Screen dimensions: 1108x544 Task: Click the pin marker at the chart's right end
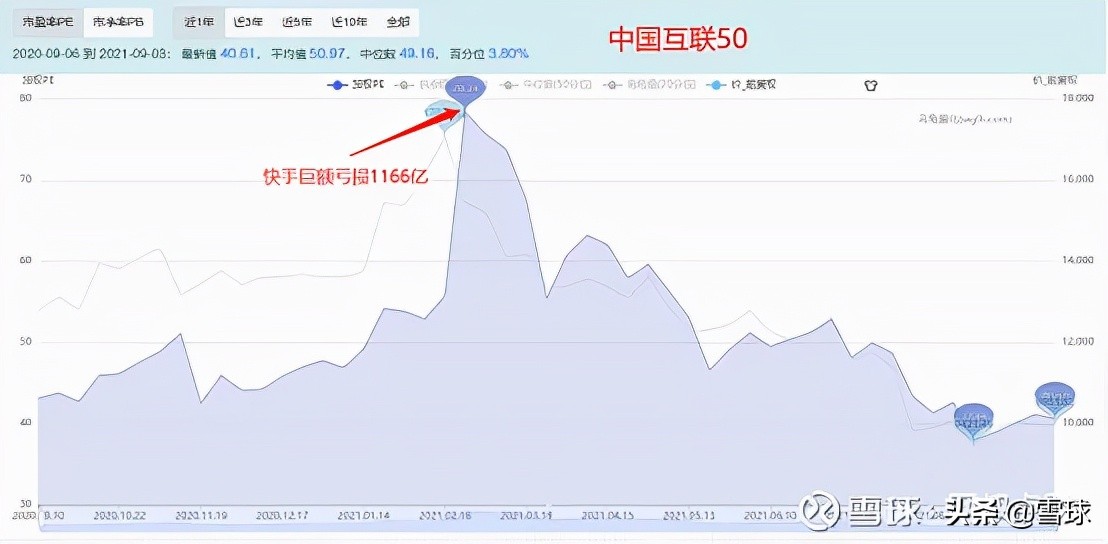1054,399
